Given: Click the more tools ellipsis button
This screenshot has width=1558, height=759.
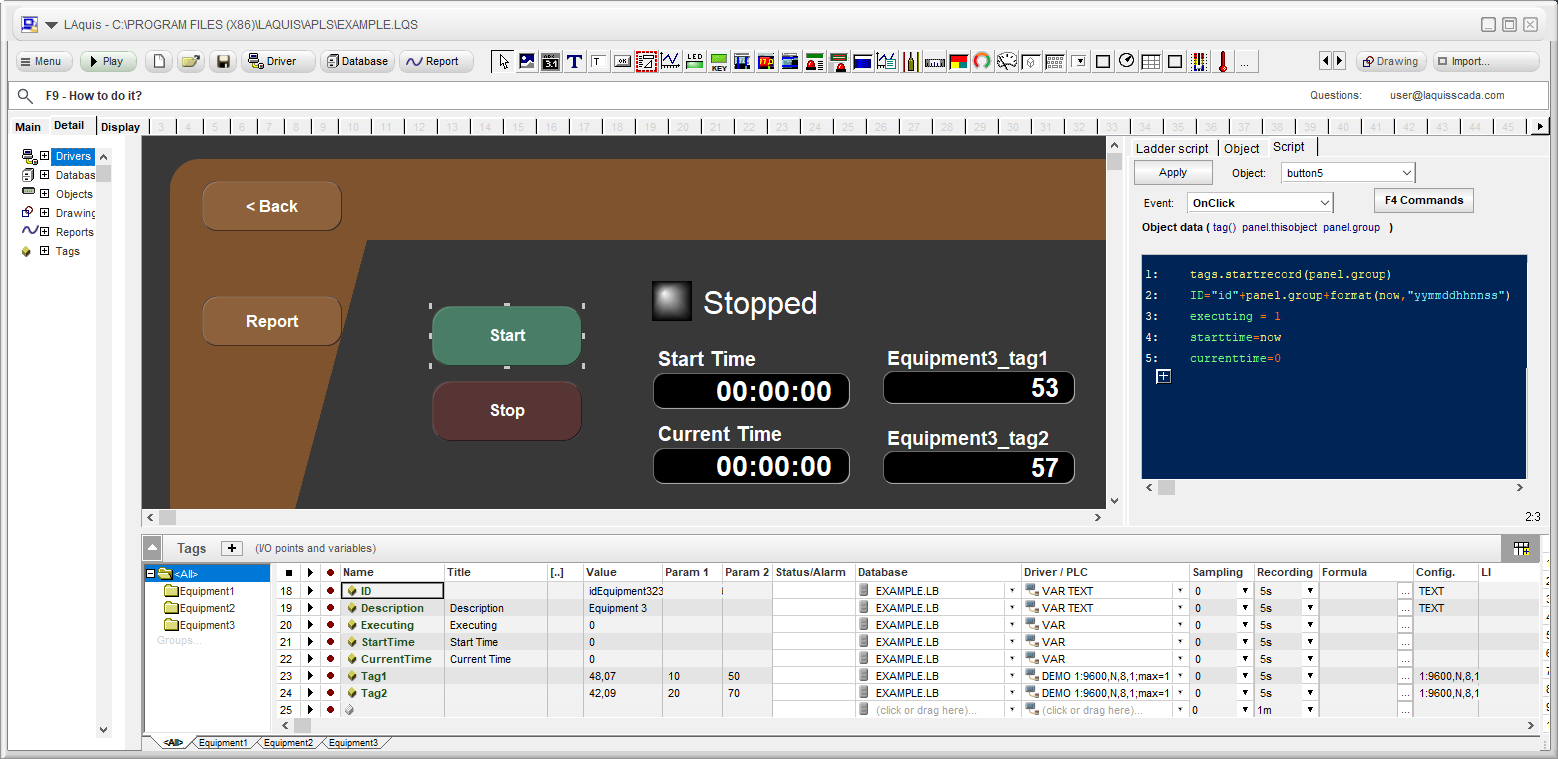Looking at the screenshot, I should (x=1245, y=61).
